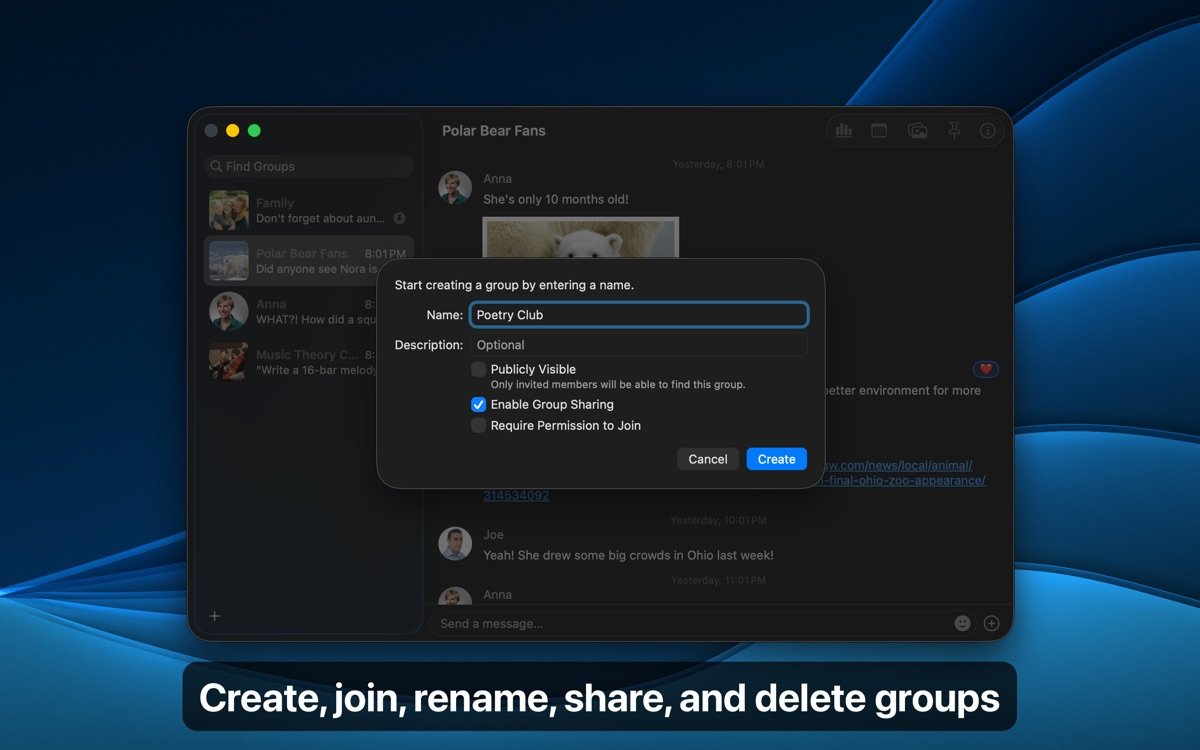1200x750 pixels.
Task: Open the group events calendar icon
Action: click(880, 130)
